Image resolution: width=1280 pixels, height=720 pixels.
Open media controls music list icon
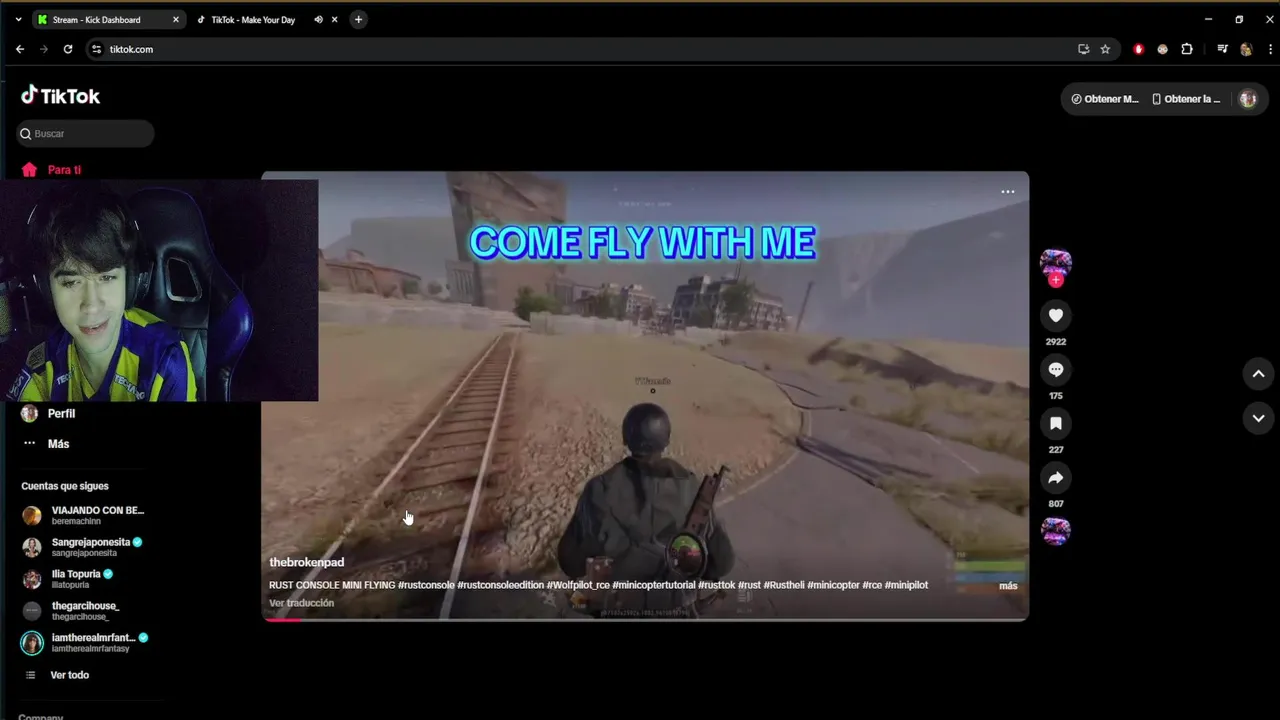coord(1222,49)
